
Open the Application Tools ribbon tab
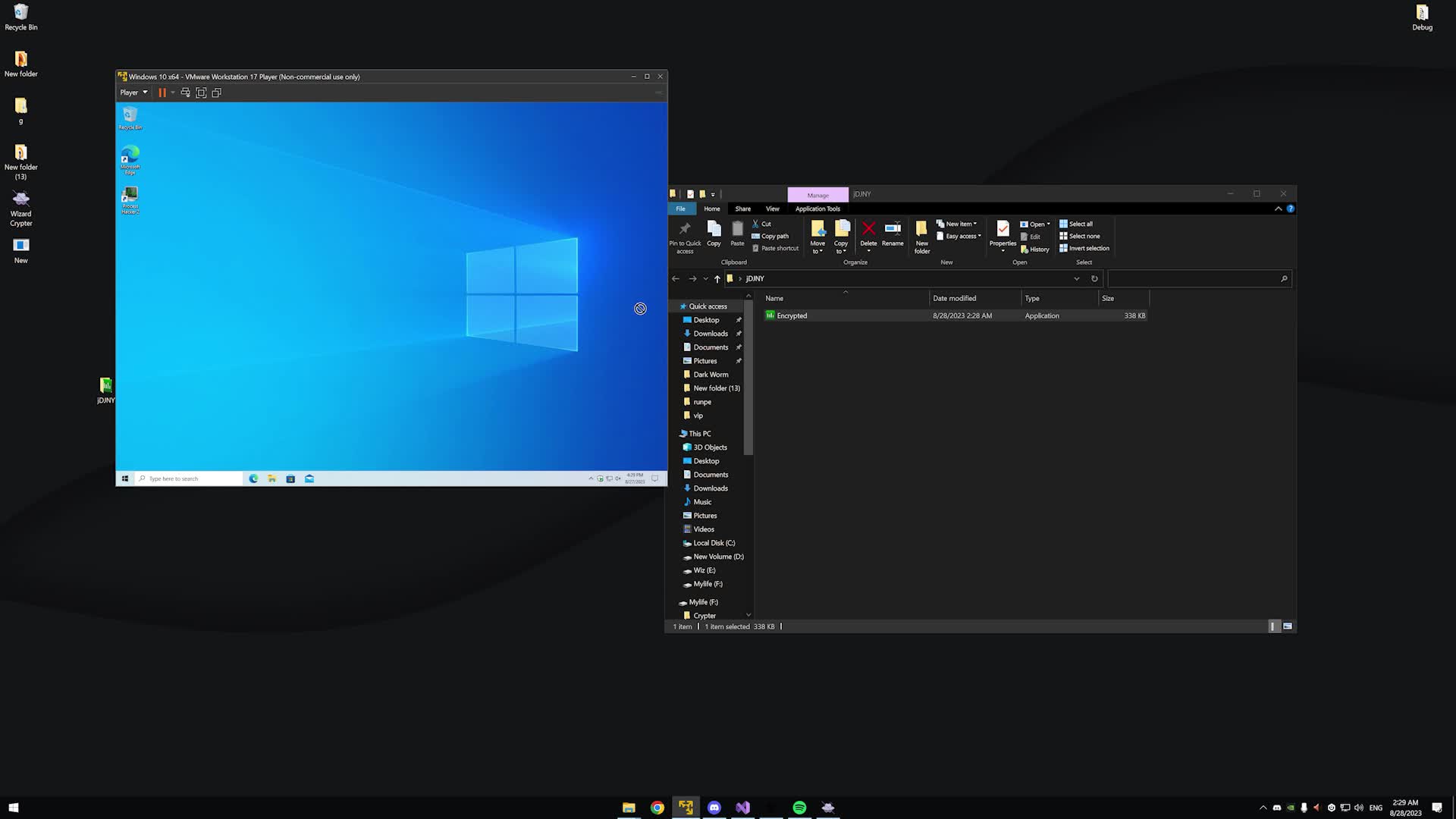[x=817, y=209]
